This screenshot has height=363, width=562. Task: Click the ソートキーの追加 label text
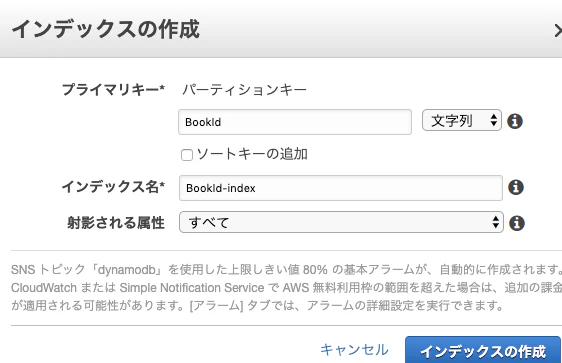(x=252, y=154)
